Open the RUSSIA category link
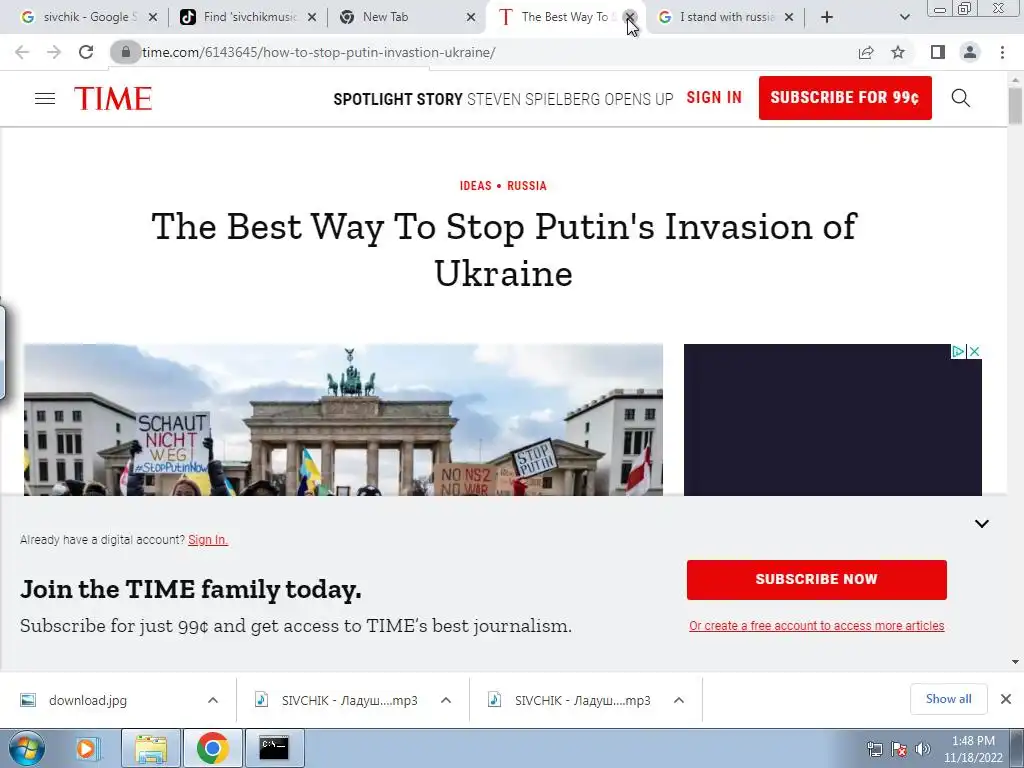Viewport: 1024px width, 768px height. (x=526, y=185)
